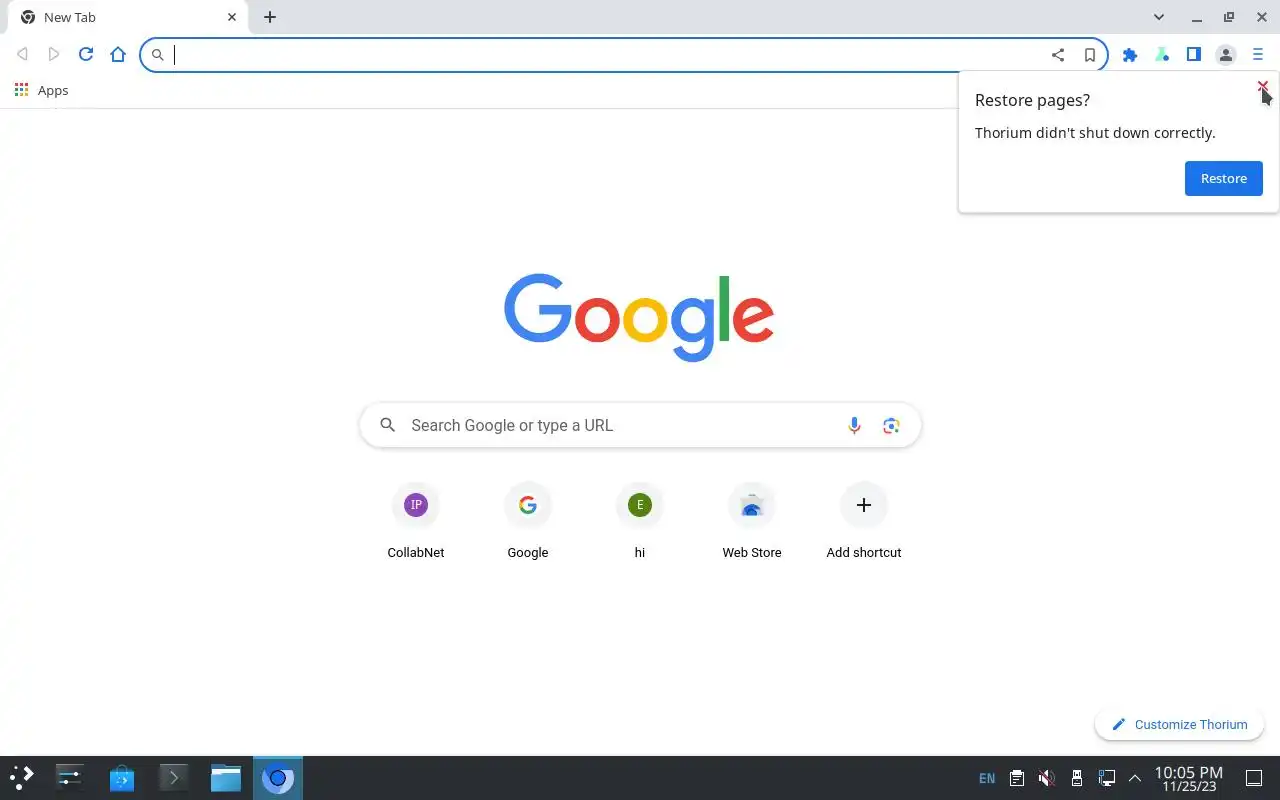
Task: Click the search icon in the address bar
Action: click(158, 55)
